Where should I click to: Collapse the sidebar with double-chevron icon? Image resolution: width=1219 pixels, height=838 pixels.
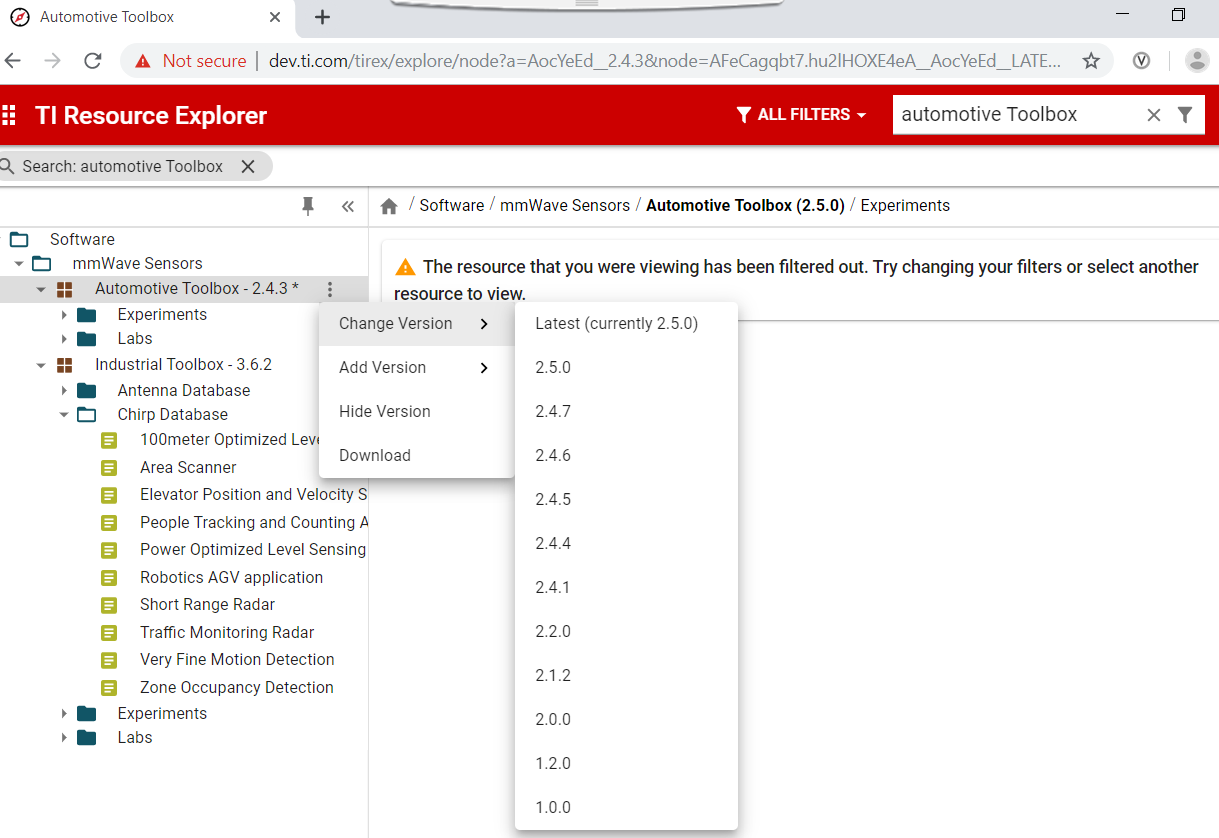[348, 206]
